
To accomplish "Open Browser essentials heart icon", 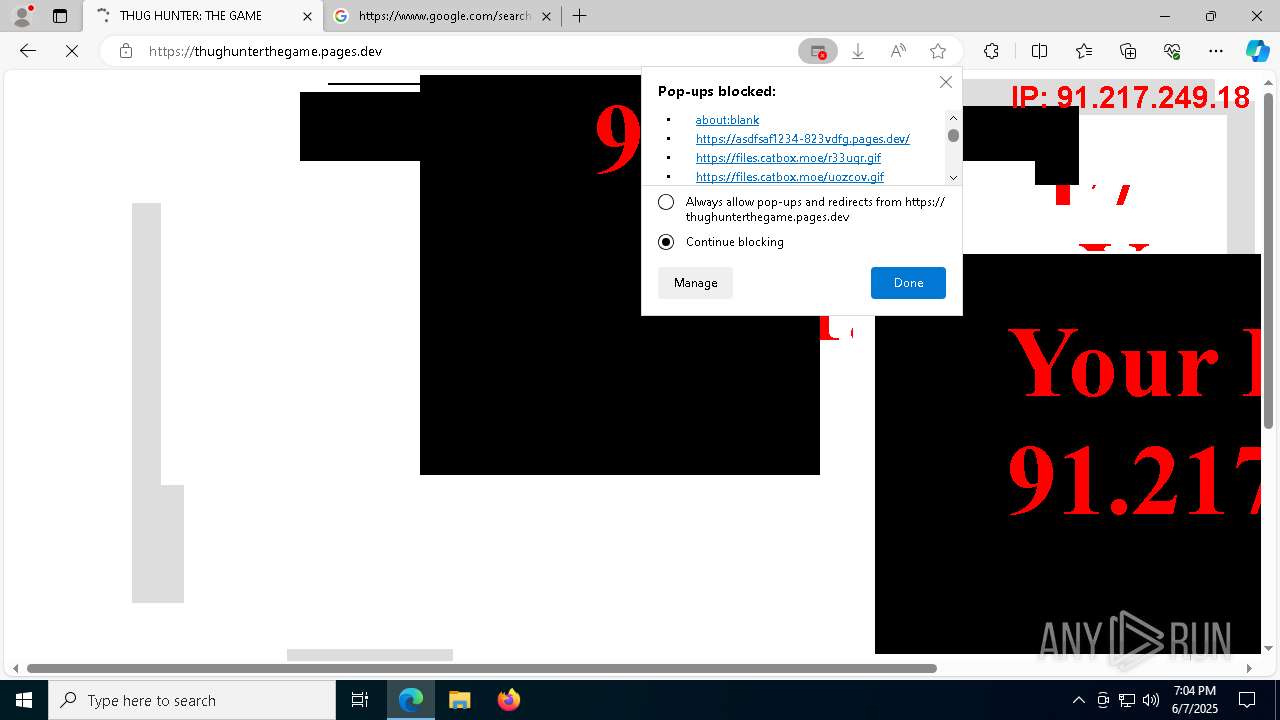I will (1172, 51).
